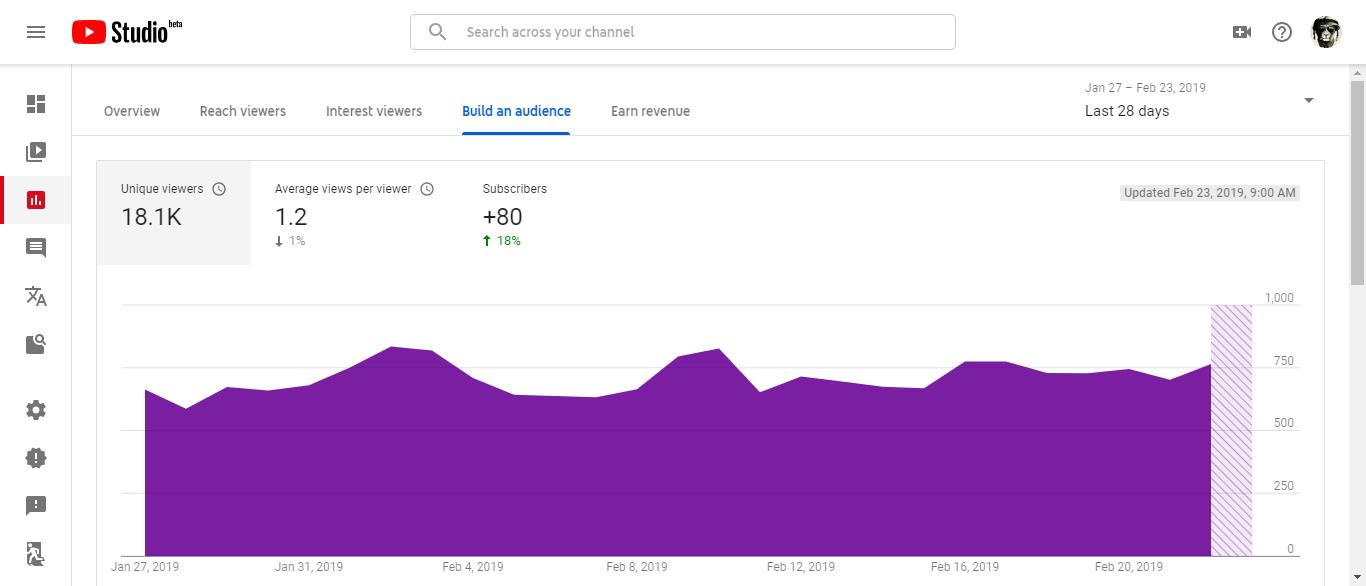Switch to the Reach viewers tab

click(243, 111)
